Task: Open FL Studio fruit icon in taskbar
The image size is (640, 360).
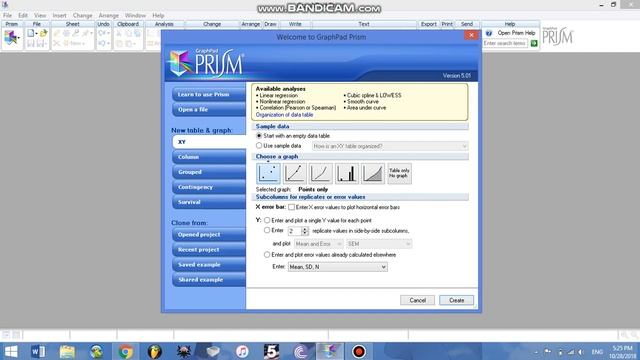Action: pos(155,351)
